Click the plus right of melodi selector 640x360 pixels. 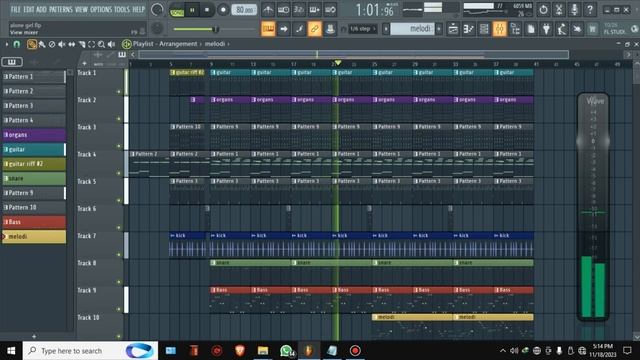[x=439, y=29]
